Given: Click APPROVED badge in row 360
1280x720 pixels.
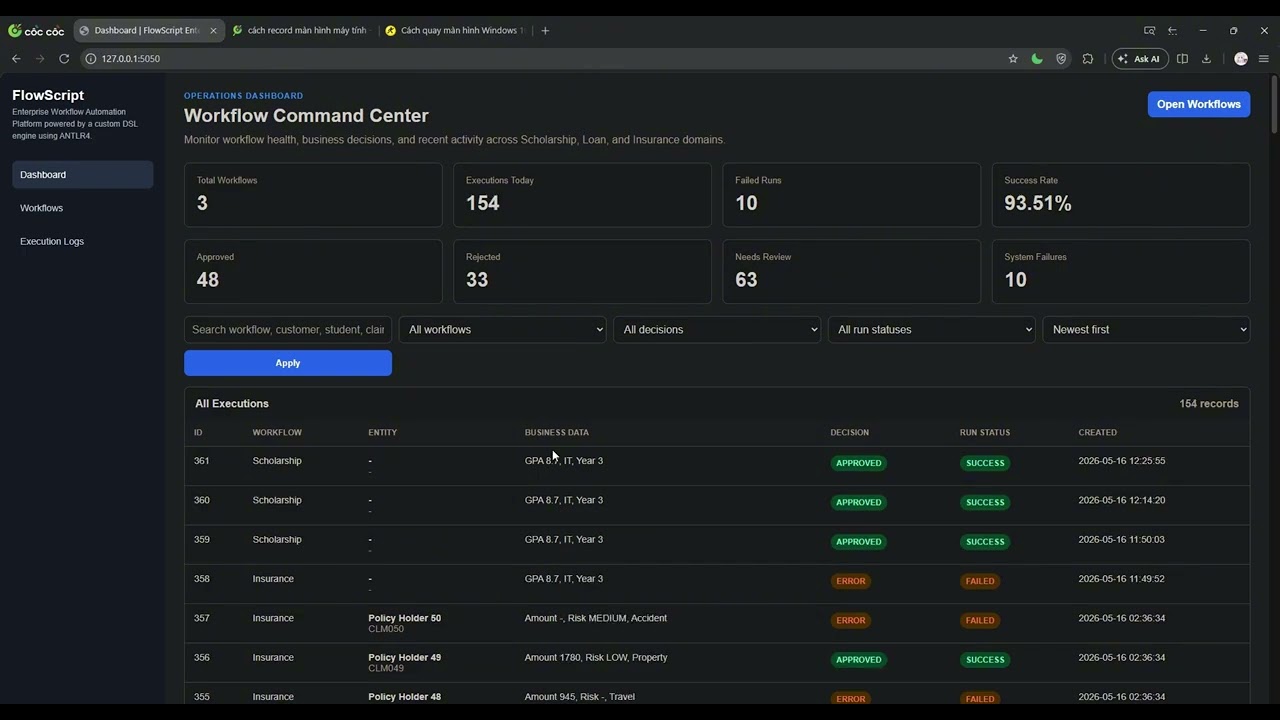Looking at the screenshot, I should (858, 502).
